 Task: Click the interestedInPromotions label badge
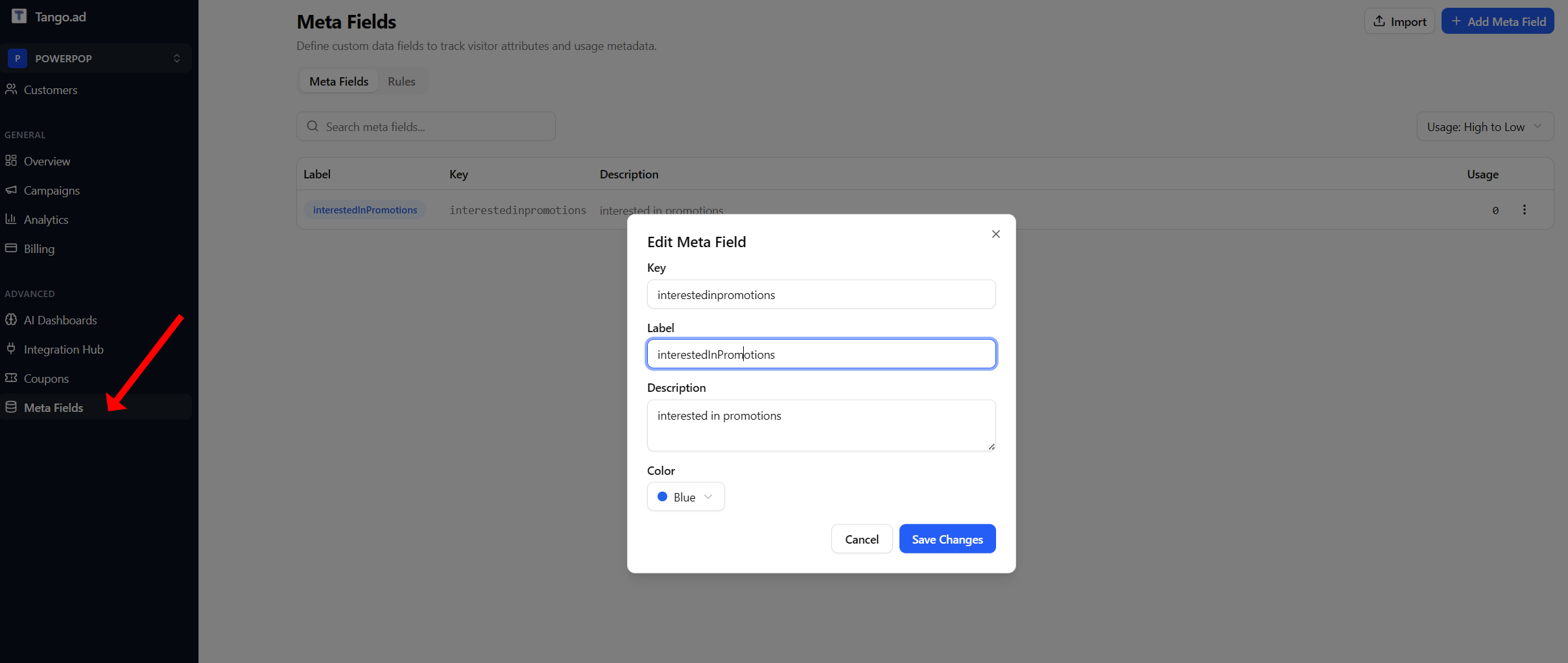click(x=365, y=210)
